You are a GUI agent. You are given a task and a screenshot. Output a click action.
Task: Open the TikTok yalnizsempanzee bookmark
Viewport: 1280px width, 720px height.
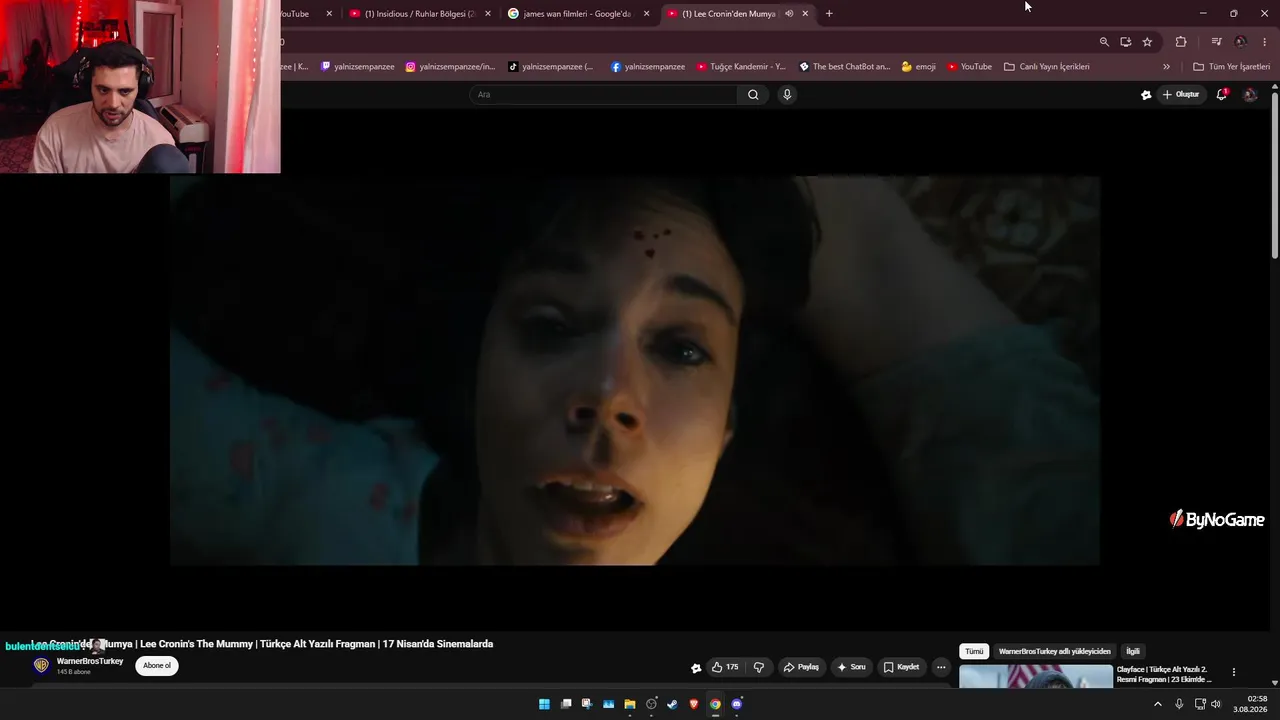click(x=551, y=67)
